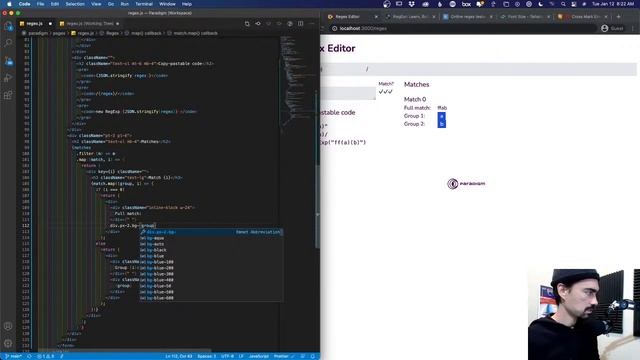
Task: Open the Explorer view in VS Code activity bar
Action: tap(8, 26)
